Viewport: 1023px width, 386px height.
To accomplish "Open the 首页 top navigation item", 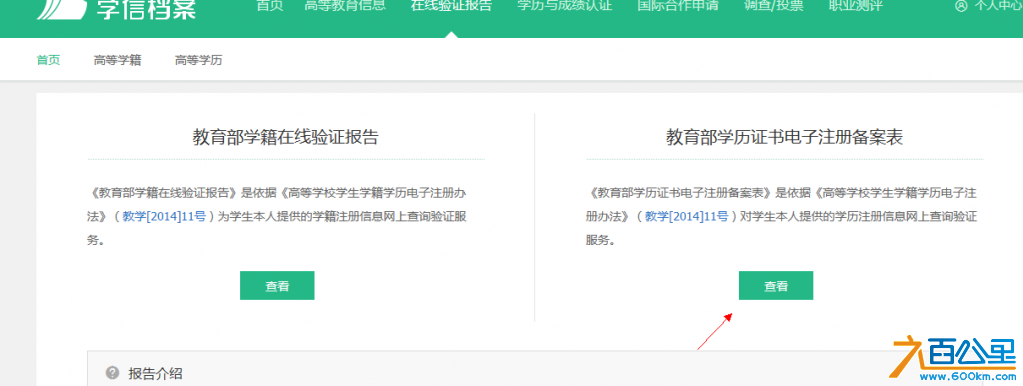I will pyautogui.click(x=269, y=6).
